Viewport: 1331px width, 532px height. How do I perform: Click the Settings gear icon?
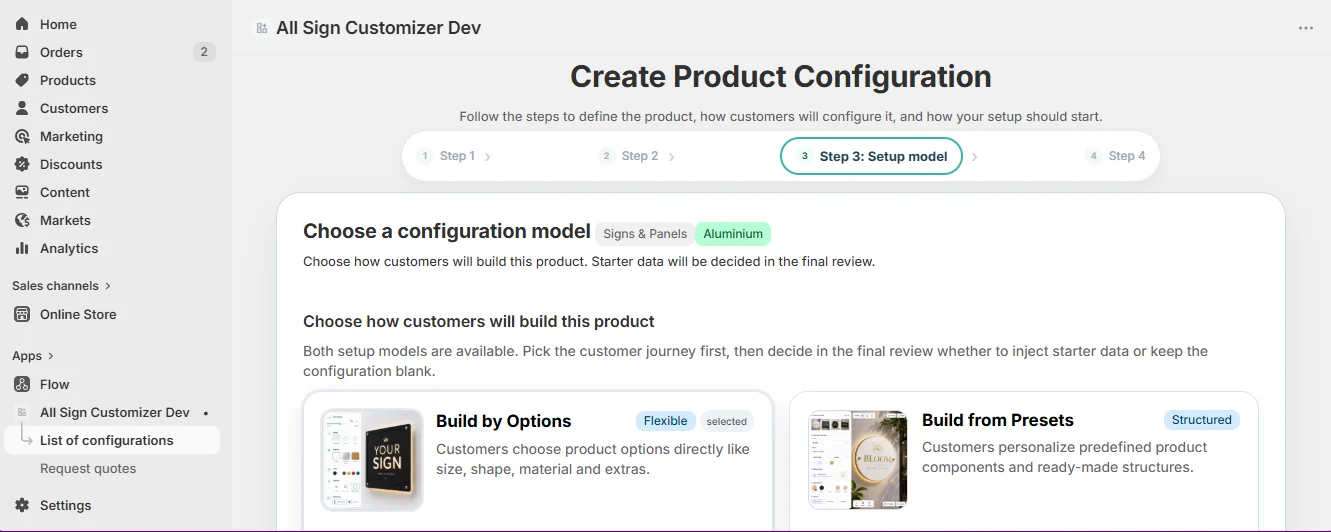click(x=22, y=505)
